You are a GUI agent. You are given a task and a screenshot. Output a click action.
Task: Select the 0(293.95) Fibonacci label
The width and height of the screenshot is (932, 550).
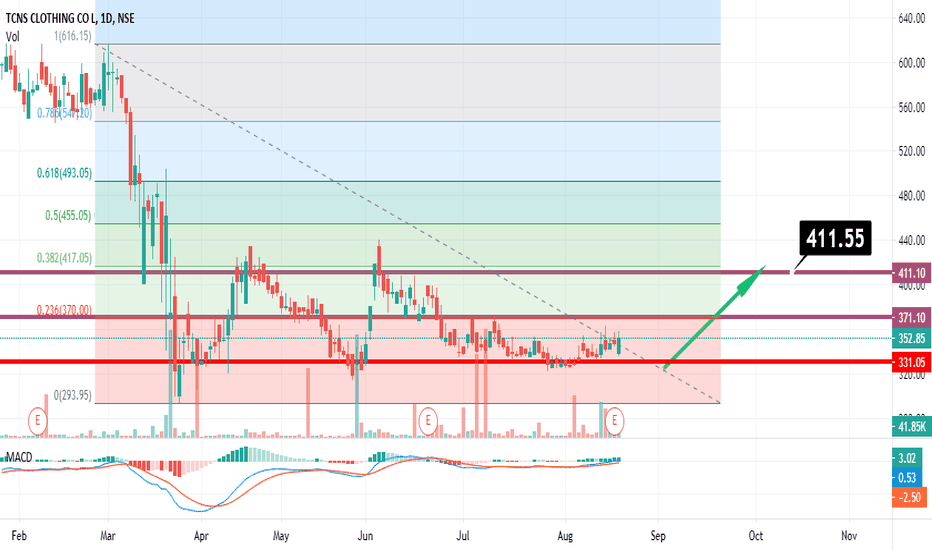[73, 395]
